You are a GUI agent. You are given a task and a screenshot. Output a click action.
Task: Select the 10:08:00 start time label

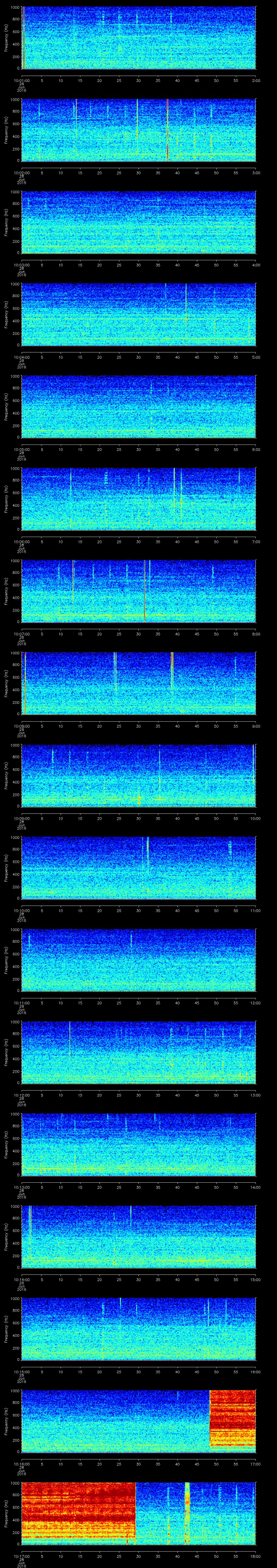click(x=21, y=726)
